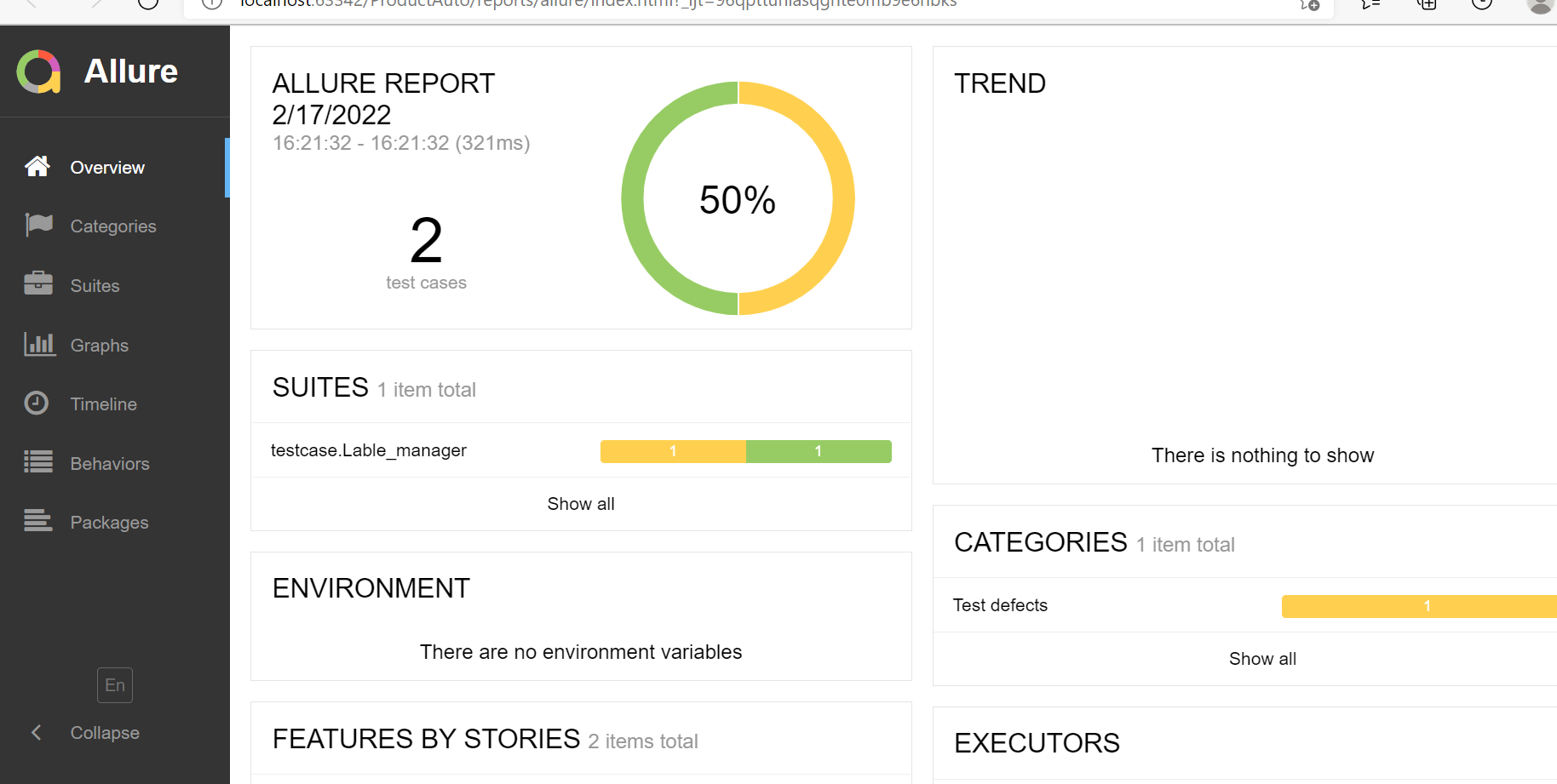Click the Allure logo icon
This screenshot has width=1557, height=784.
39,72
